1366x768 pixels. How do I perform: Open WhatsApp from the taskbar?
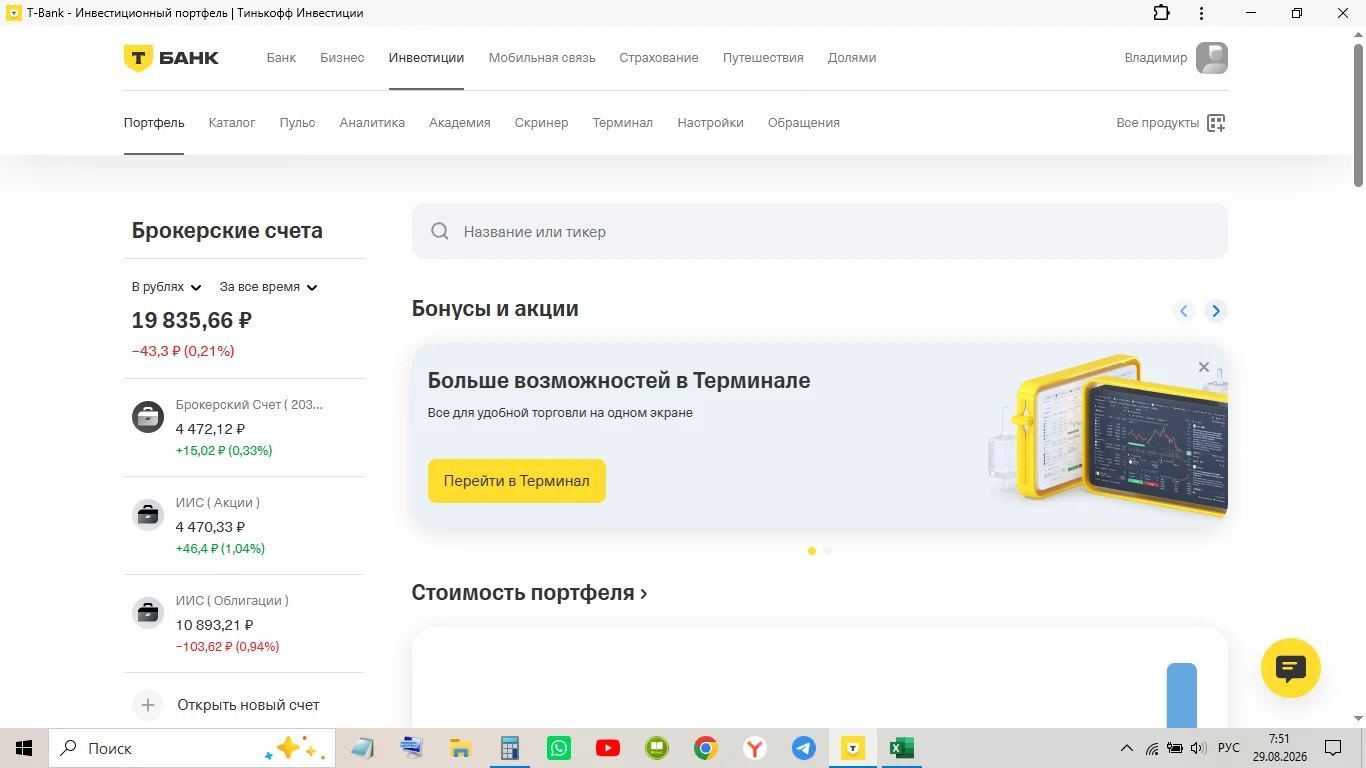559,748
